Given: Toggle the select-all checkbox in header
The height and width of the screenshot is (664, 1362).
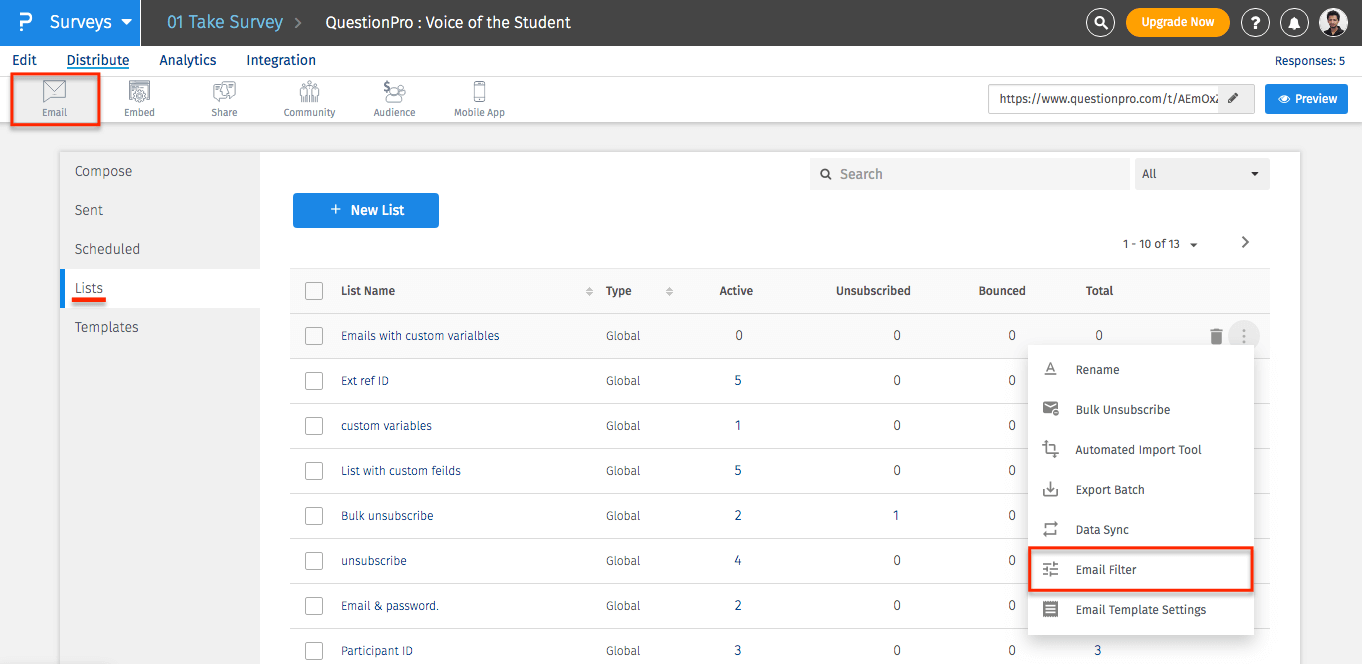Looking at the screenshot, I should (x=314, y=291).
